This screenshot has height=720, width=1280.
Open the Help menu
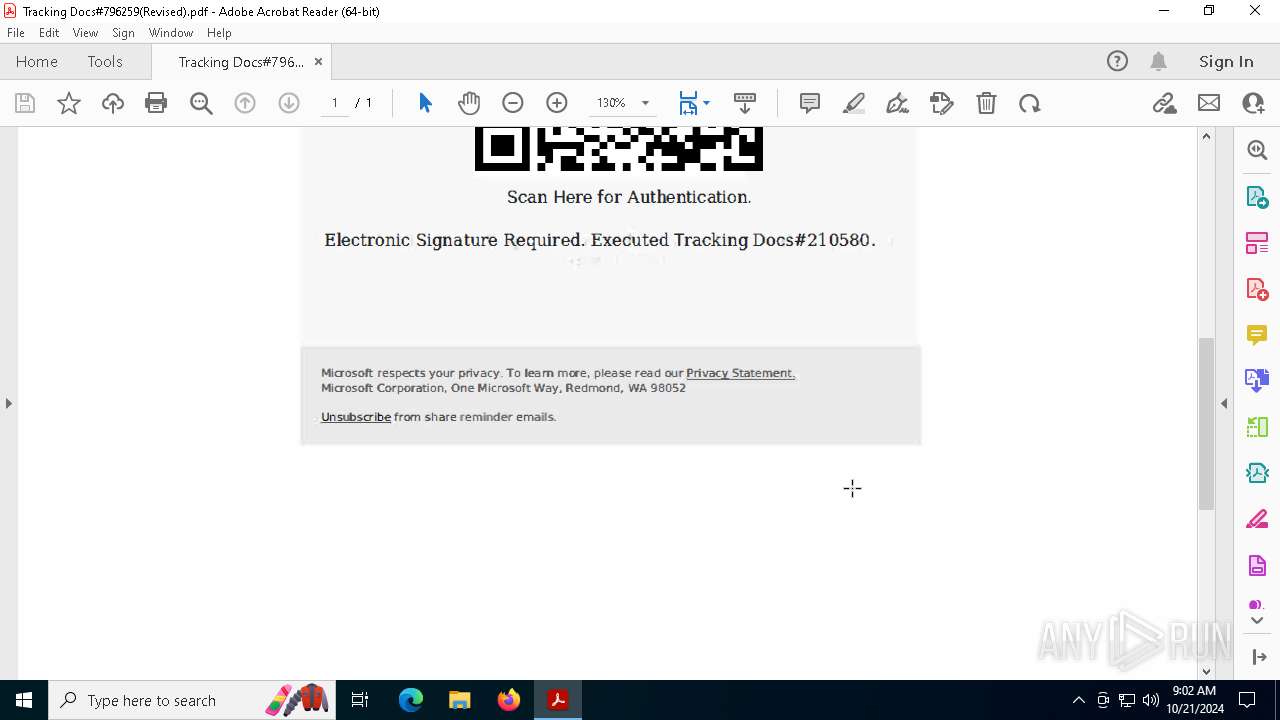pos(219,33)
